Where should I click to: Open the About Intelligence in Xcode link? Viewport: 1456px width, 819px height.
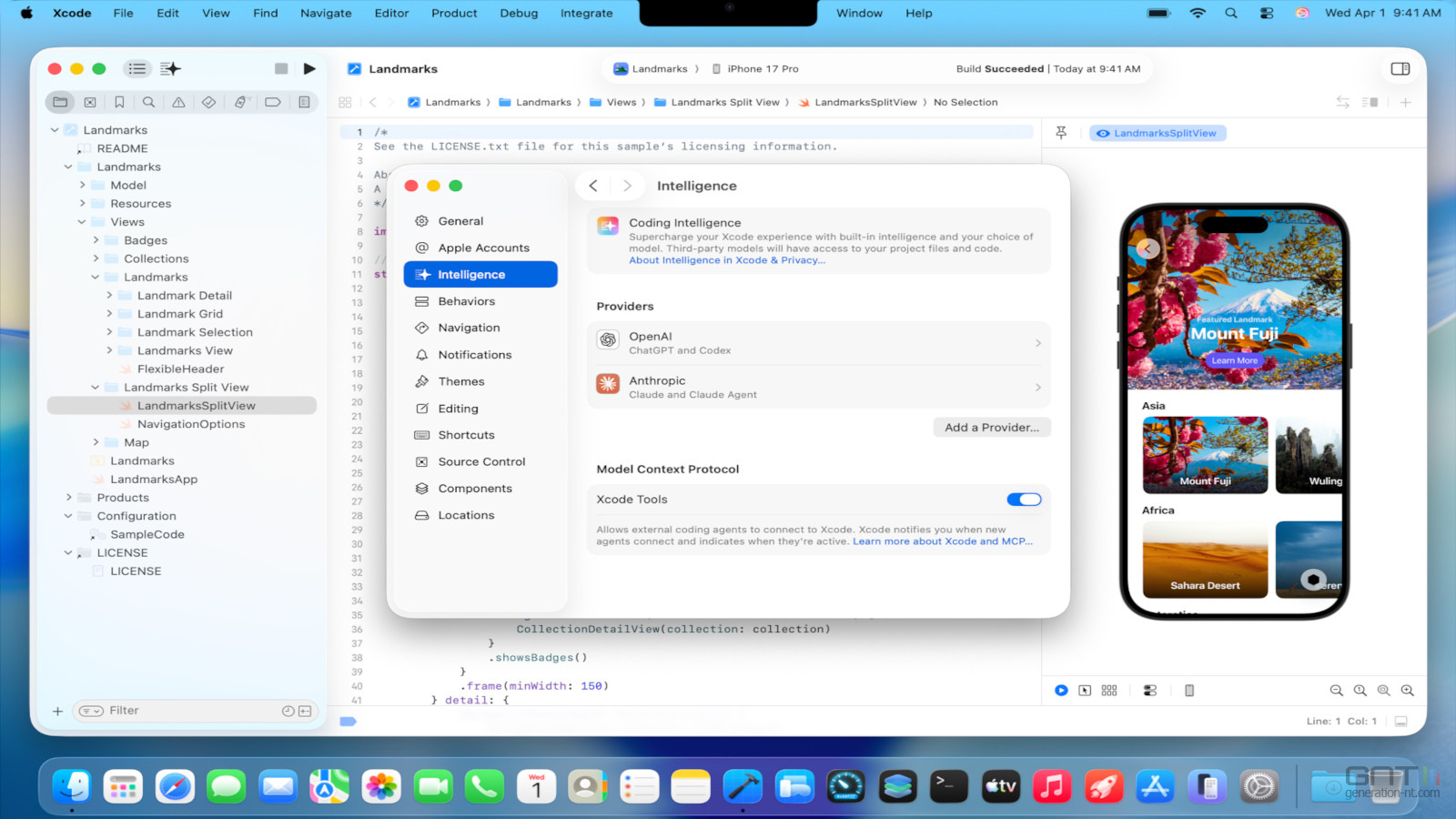click(726, 259)
